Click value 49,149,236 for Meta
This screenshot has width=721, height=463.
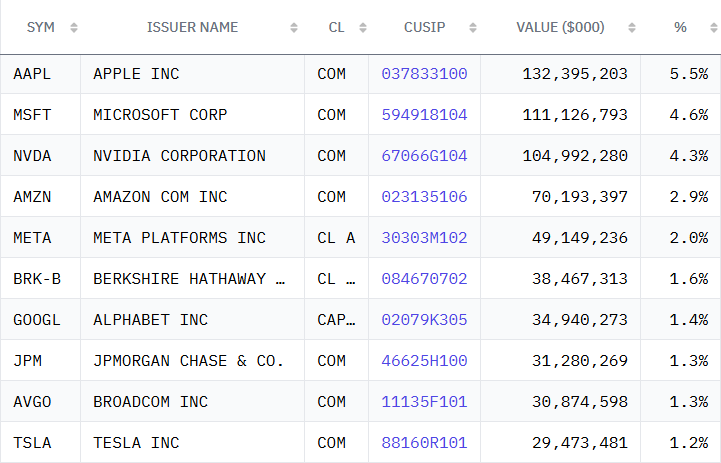pos(580,238)
